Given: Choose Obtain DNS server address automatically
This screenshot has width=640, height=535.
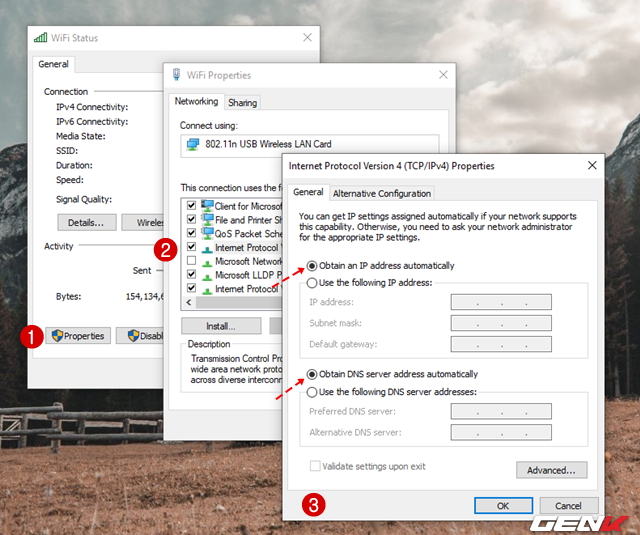Looking at the screenshot, I should pyautogui.click(x=314, y=373).
